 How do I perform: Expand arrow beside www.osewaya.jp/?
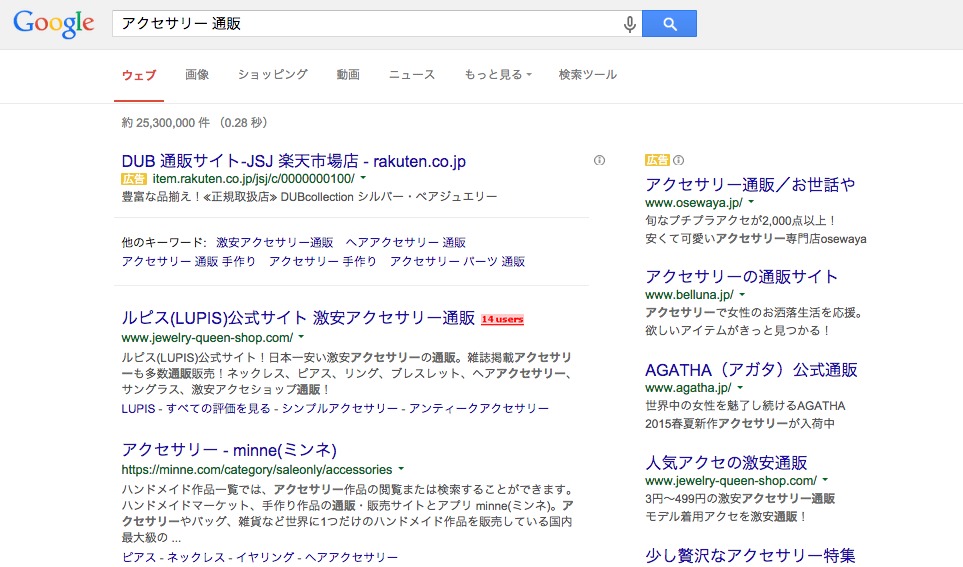click(751, 202)
